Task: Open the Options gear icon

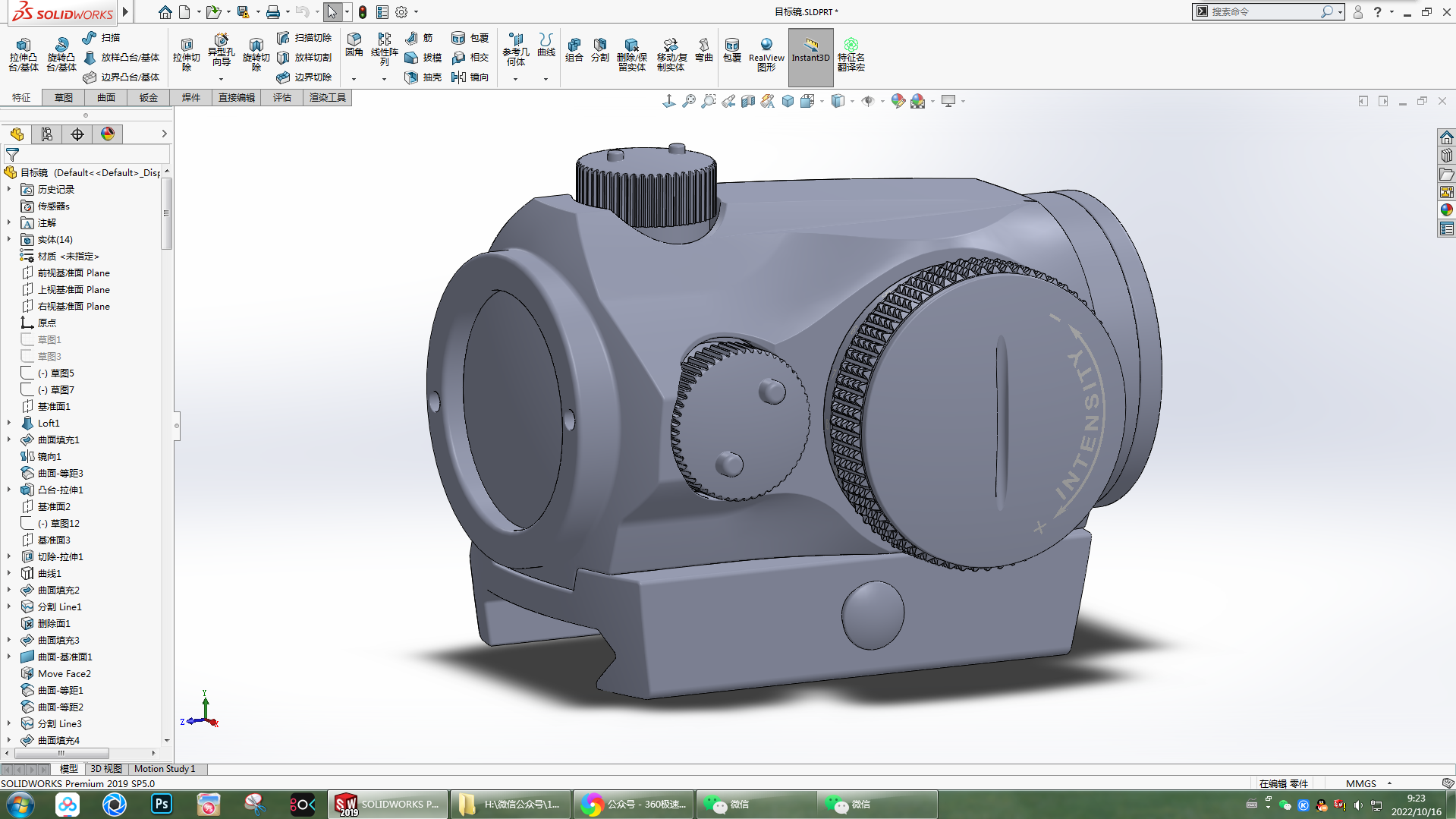Action: tap(401, 12)
